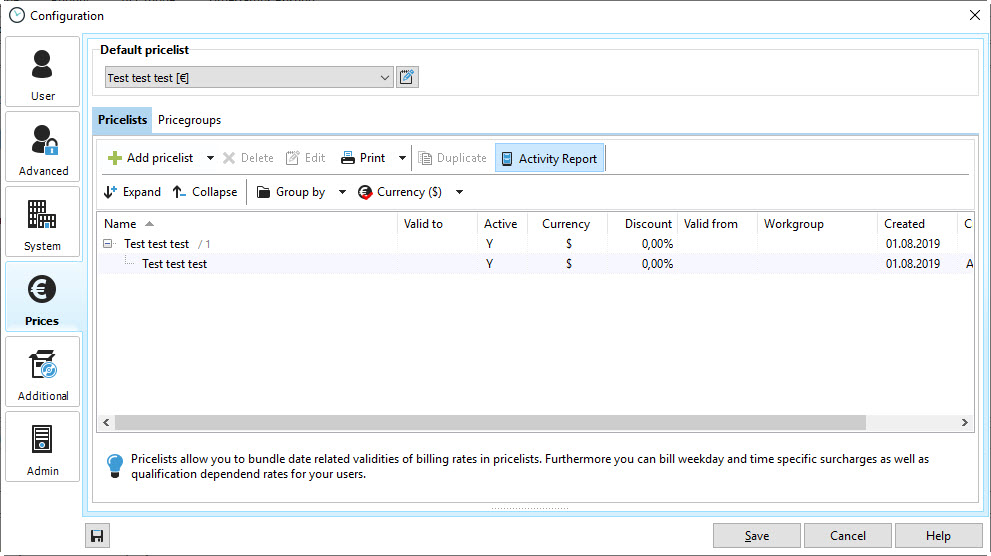Image resolution: width=991 pixels, height=556 pixels.
Task: Open the Add pricelist dropdown arrow
Action: [210, 158]
